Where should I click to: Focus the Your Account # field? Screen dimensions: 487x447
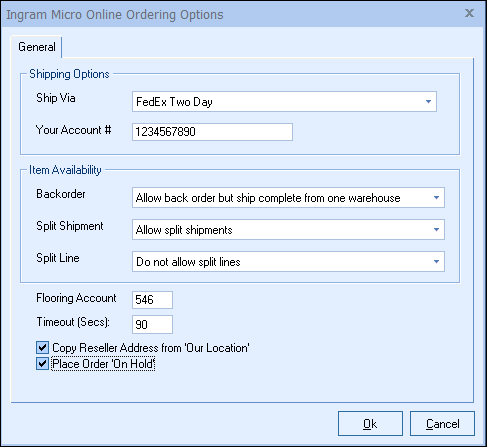tap(212, 132)
